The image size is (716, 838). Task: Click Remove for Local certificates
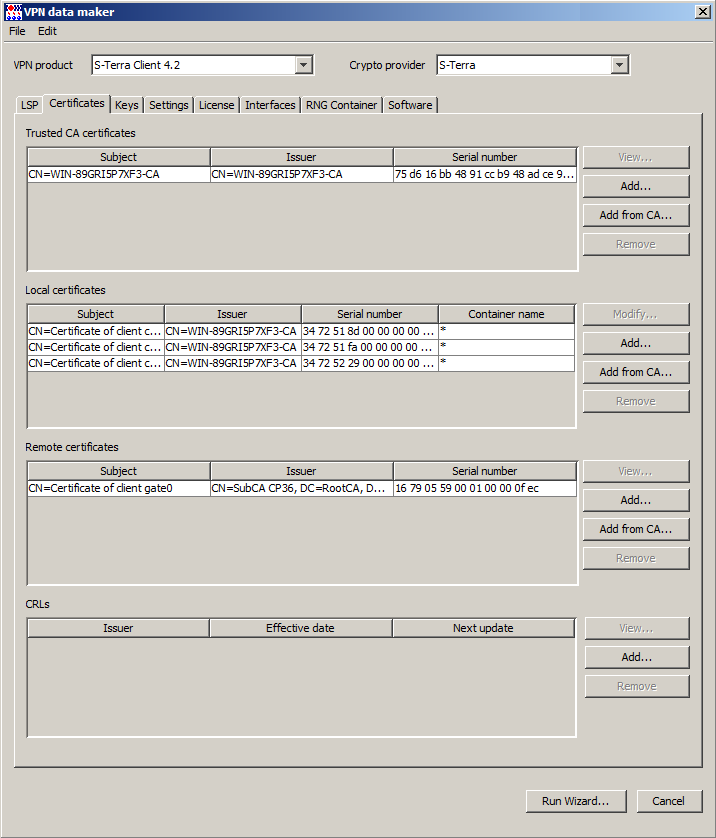pyautogui.click(x=636, y=401)
